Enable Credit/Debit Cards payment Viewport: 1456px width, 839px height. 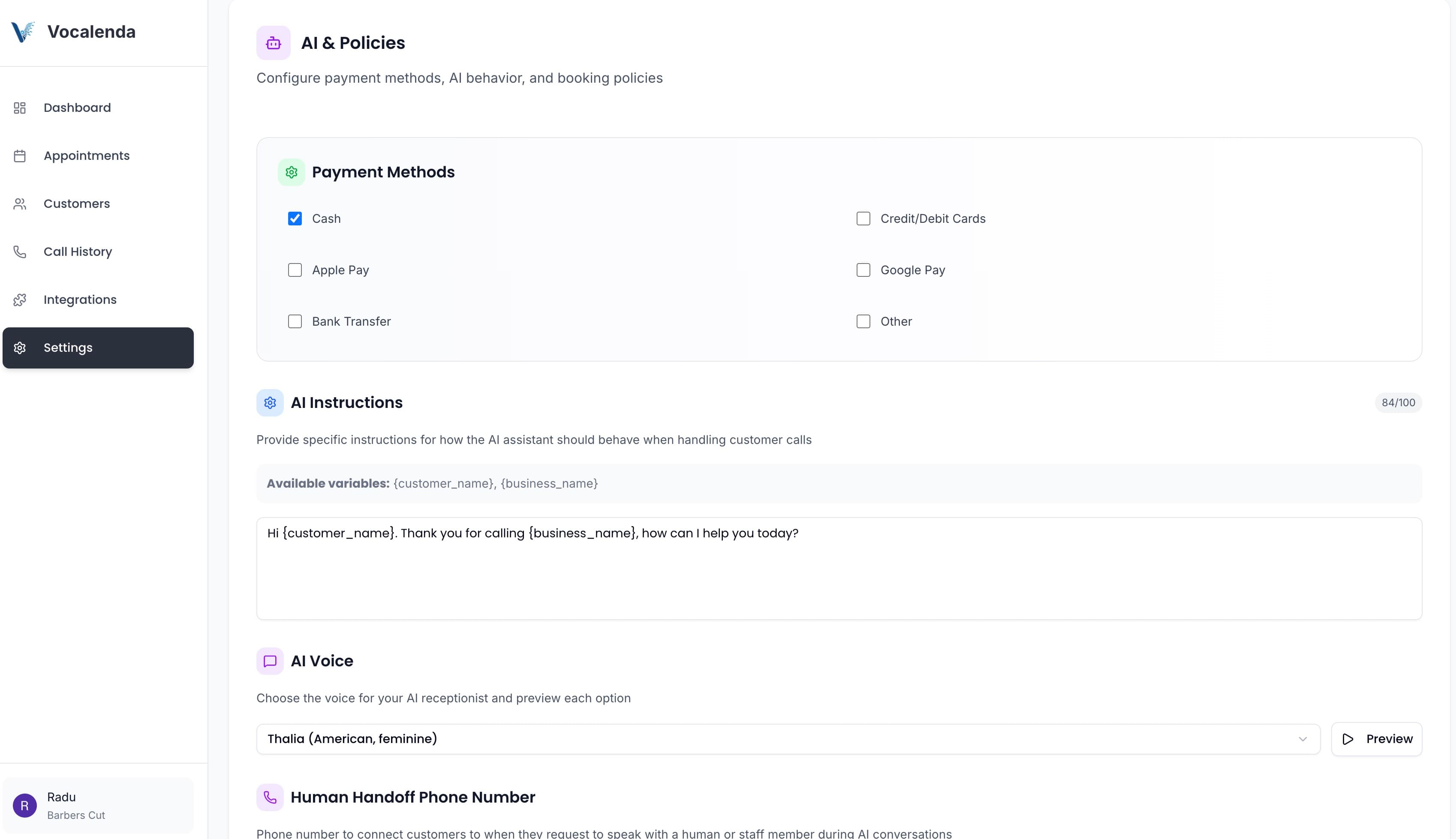tap(863, 219)
